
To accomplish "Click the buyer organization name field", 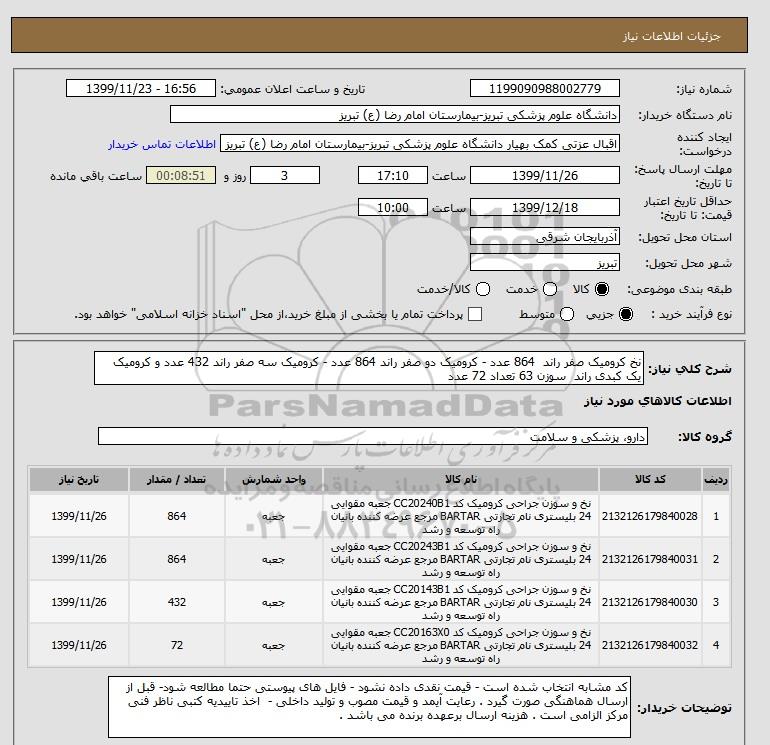I will click(x=395, y=115).
